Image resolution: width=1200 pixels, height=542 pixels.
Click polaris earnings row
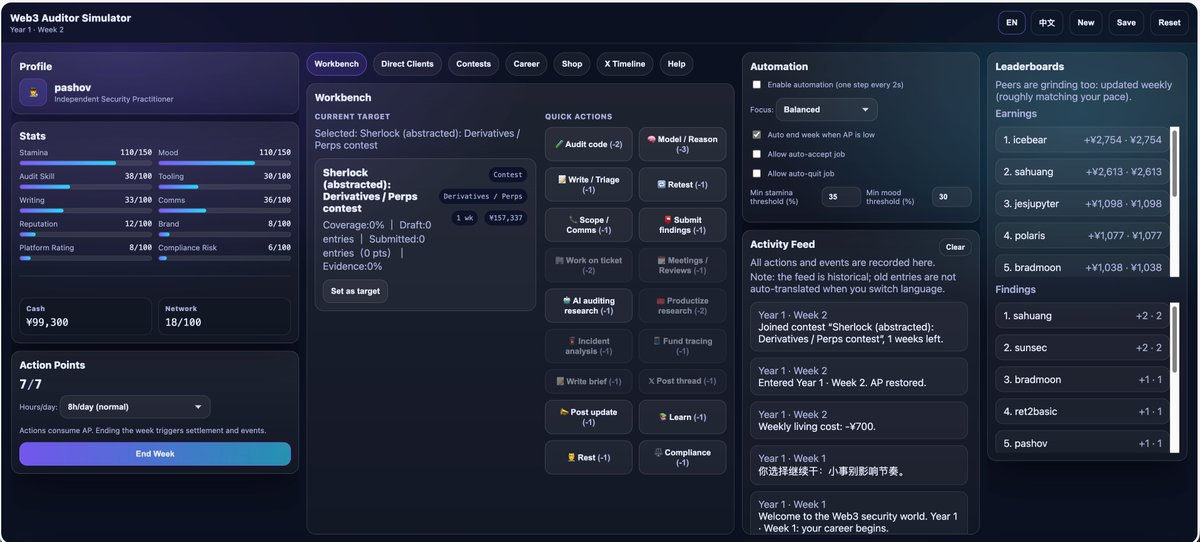[1083, 236]
